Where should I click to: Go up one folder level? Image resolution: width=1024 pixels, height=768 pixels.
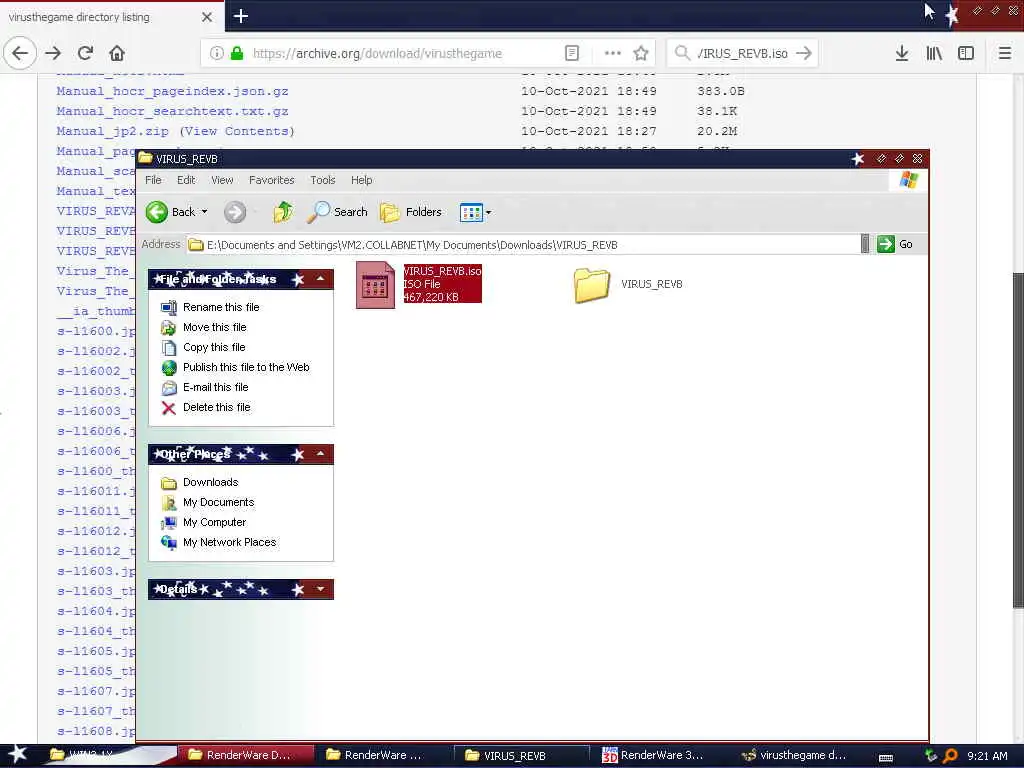(283, 212)
